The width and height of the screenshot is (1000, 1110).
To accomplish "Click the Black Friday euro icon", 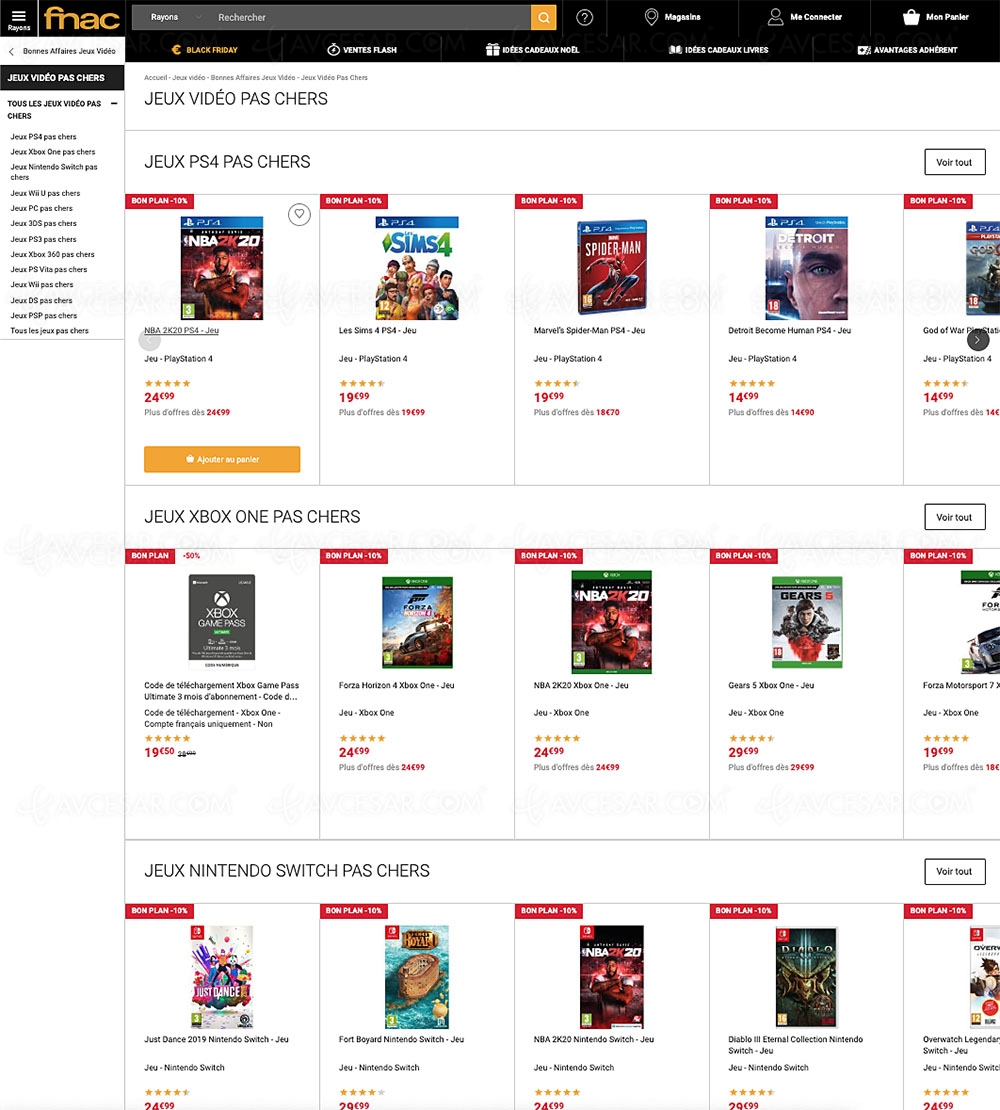I will pyautogui.click(x=176, y=50).
